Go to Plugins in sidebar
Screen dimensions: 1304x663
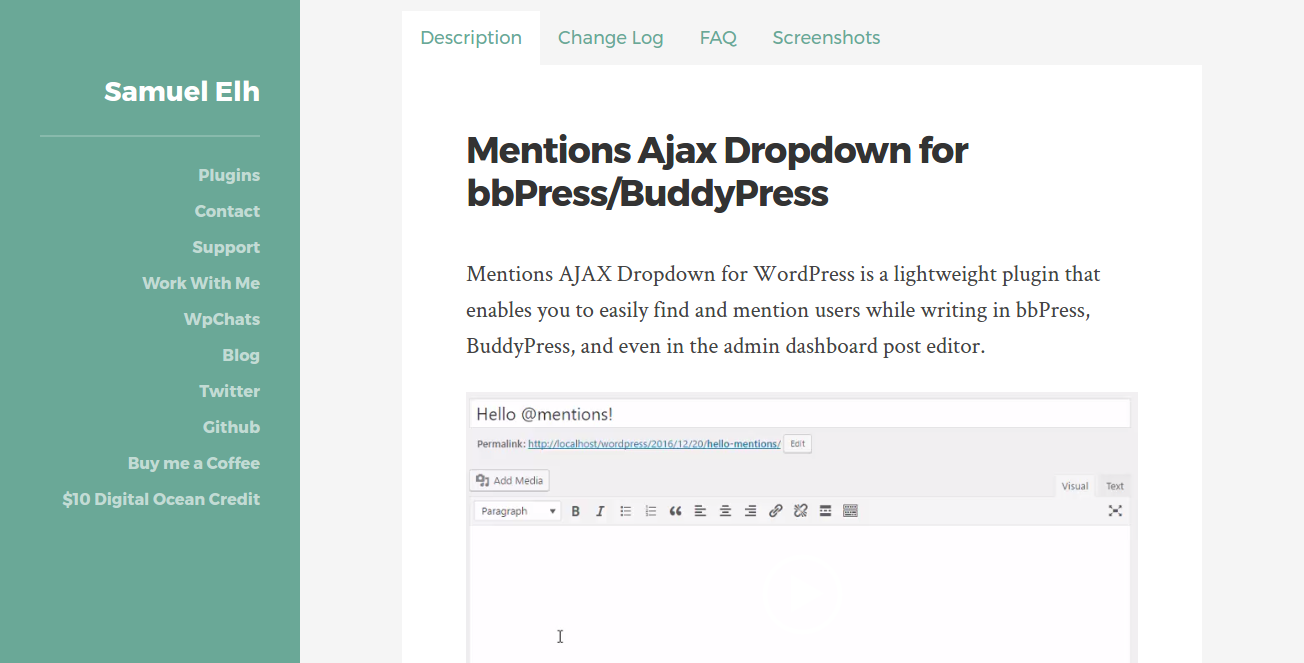pos(229,175)
